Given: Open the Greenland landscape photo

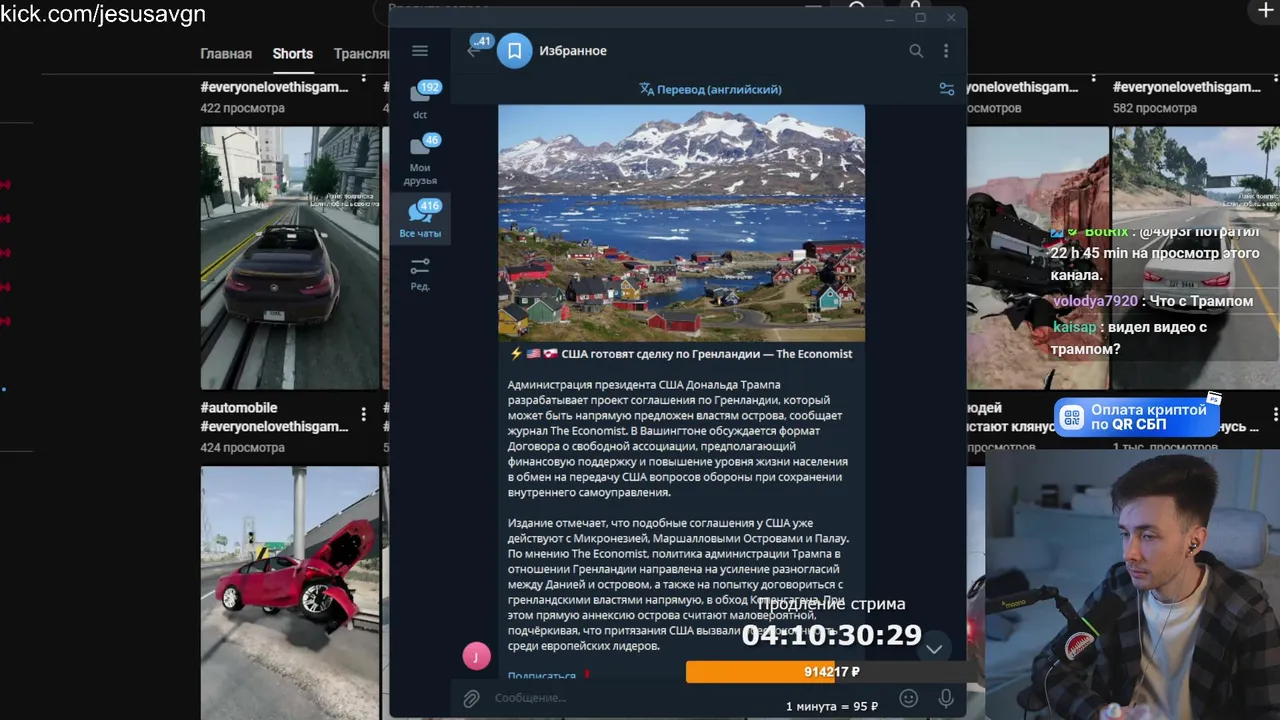Looking at the screenshot, I should coord(682,223).
